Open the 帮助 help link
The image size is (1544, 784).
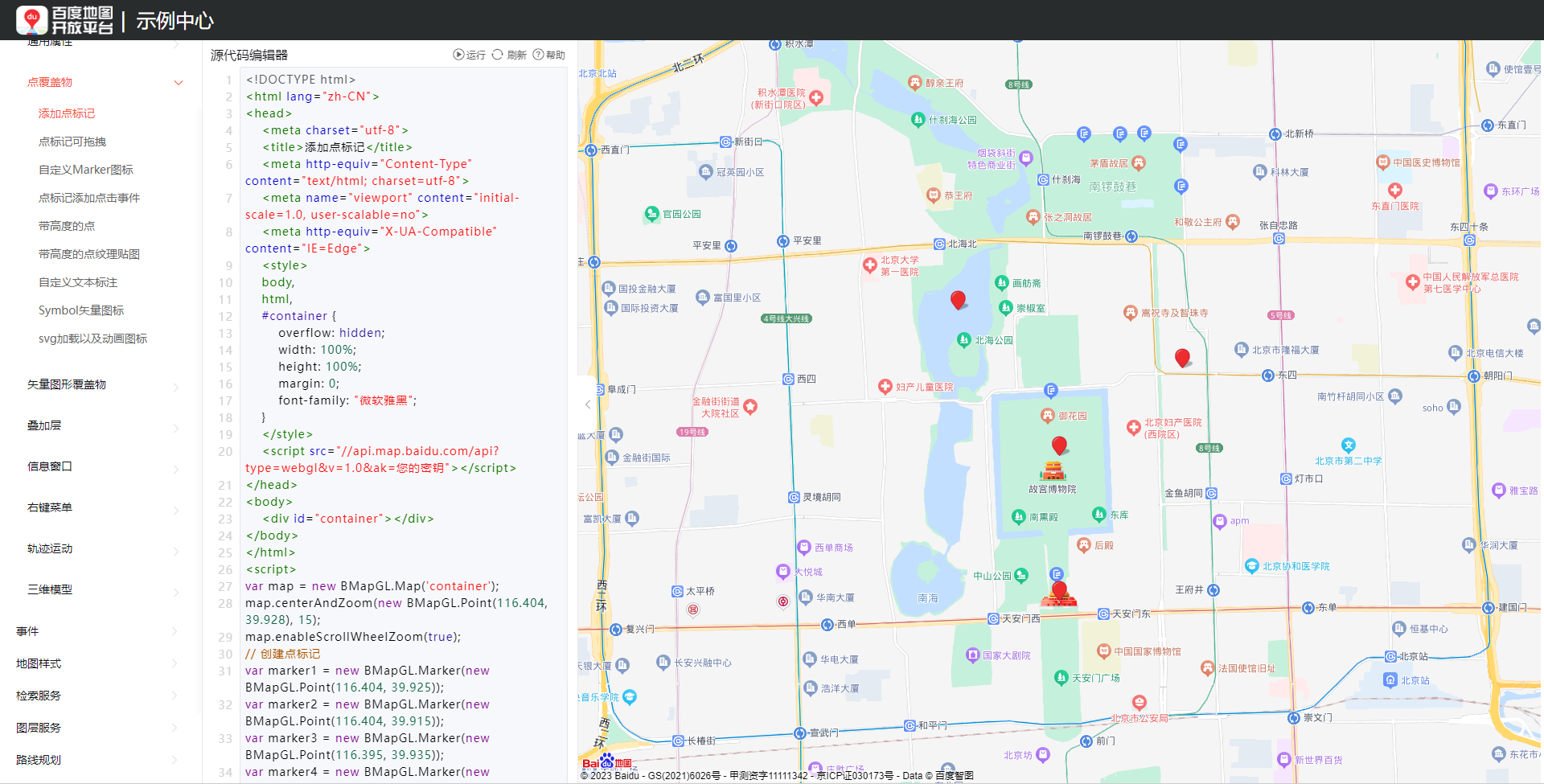click(x=549, y=55)
